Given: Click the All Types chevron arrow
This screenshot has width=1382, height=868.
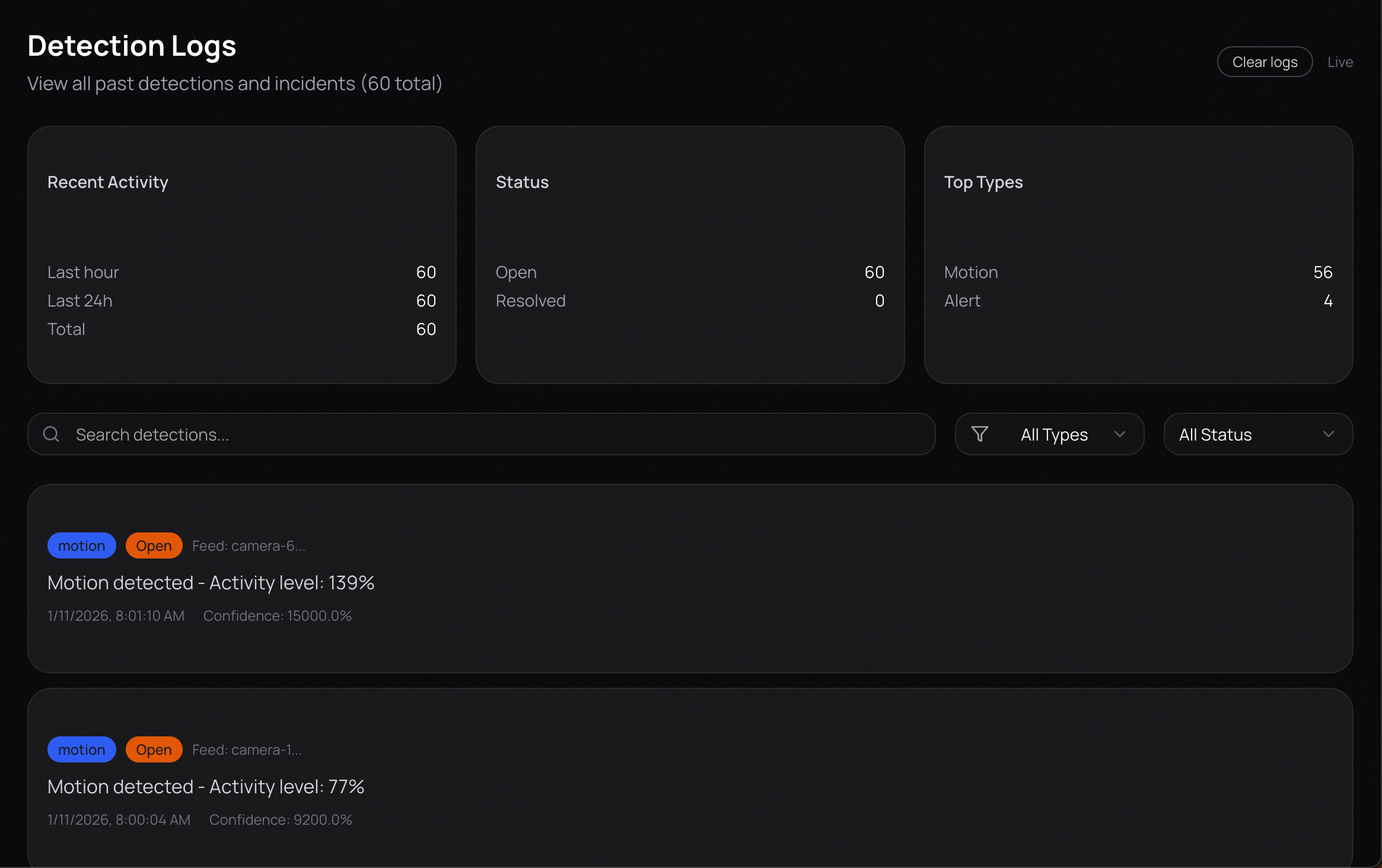Looking at the screenshot, I should tap(1120, 434).
